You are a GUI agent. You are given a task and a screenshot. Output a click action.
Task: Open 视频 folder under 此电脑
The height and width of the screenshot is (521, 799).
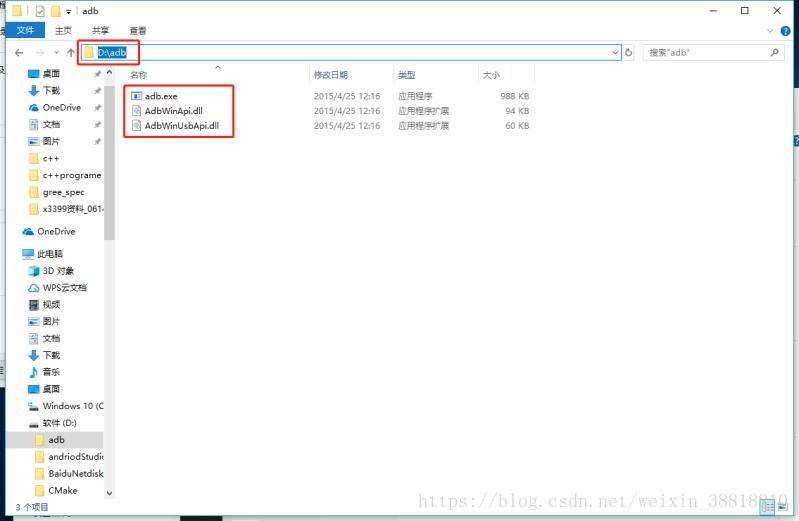pyautogui.click(x=51, y=305)
